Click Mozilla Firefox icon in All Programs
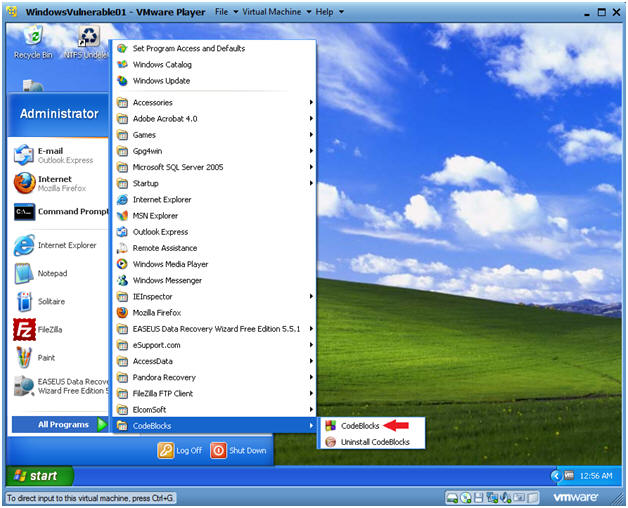 [122, 312]
